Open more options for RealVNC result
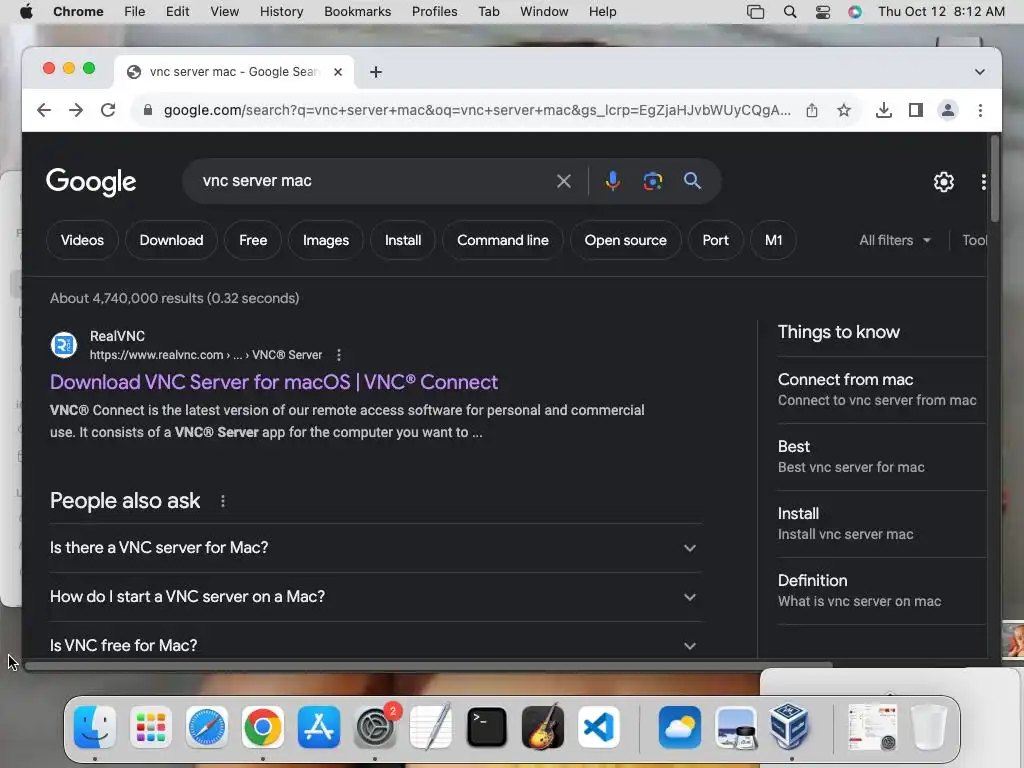This screenshot has width=1024, height=768. 338,355
